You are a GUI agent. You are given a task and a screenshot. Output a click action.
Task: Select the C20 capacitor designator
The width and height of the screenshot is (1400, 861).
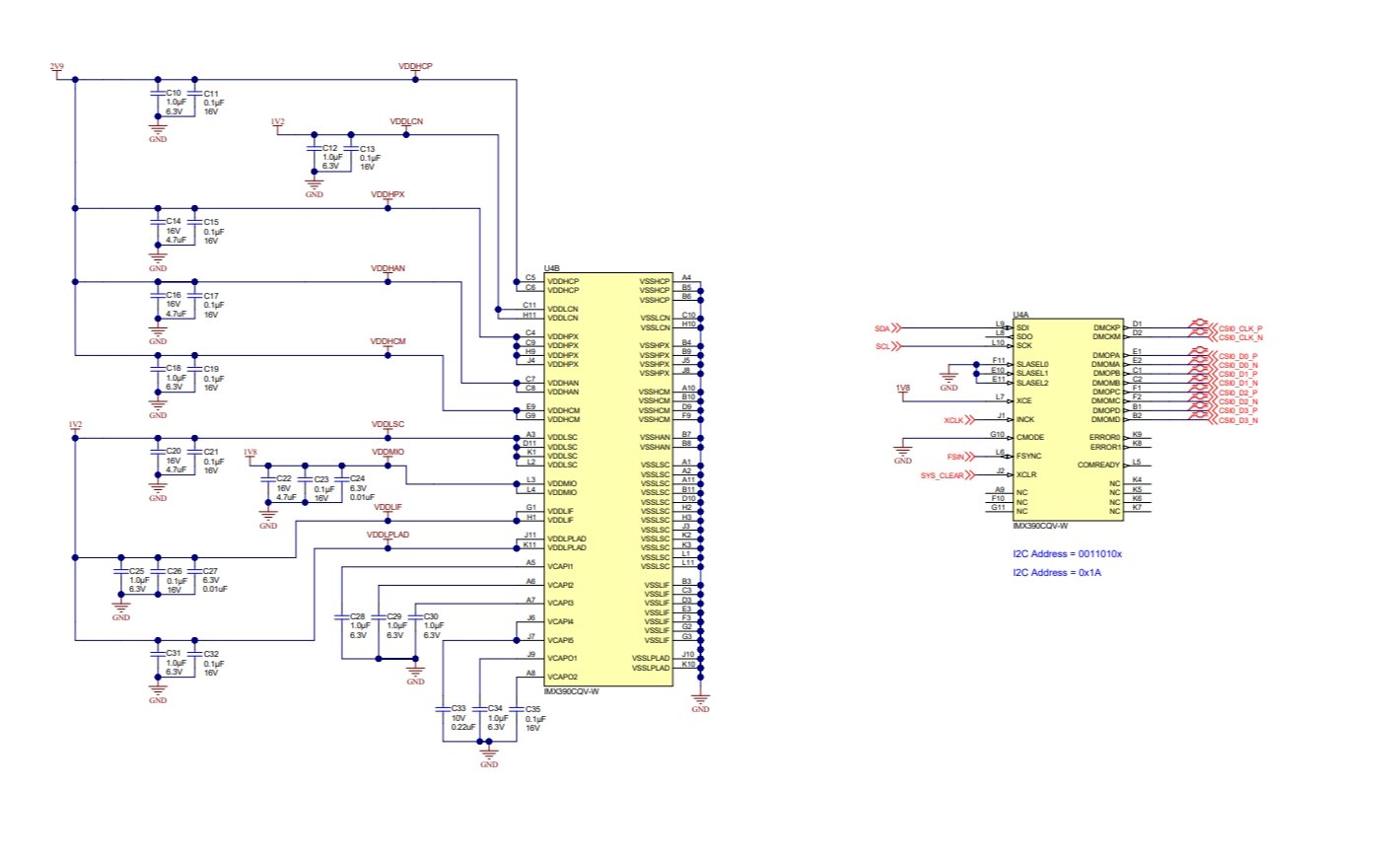click(174, 451)
